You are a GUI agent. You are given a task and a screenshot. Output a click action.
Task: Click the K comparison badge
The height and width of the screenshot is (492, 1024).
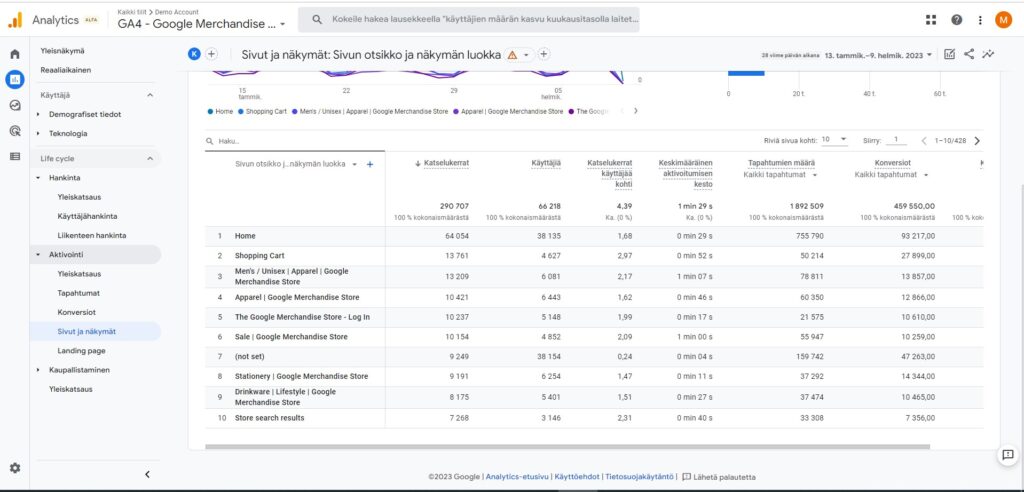coord(194,54)
